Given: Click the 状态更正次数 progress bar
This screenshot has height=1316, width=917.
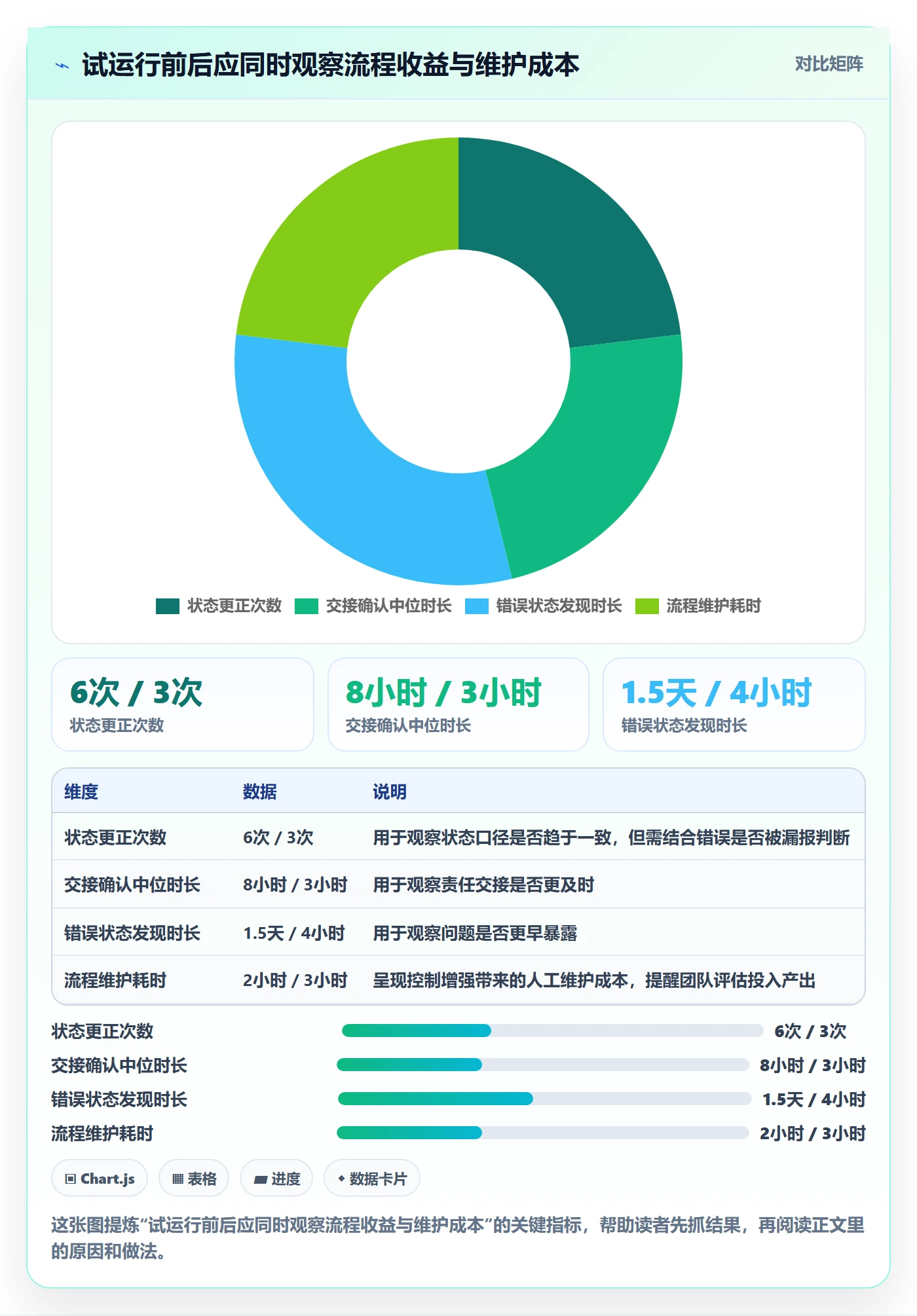Looking at the screenshot, I should 553,1031.
